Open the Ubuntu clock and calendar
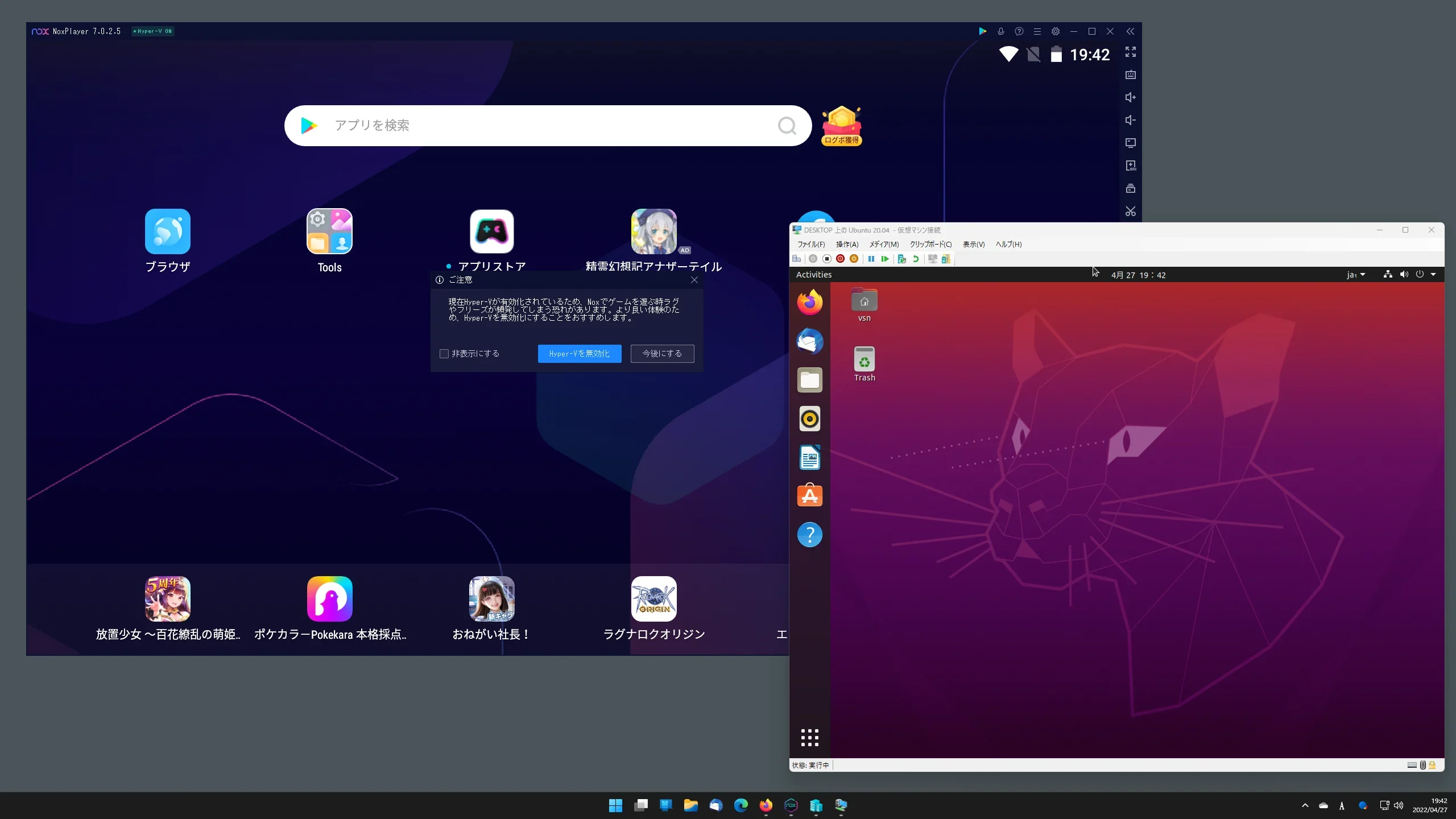The height and width of the screenshot is (819, 1456). coord(1139,275)
